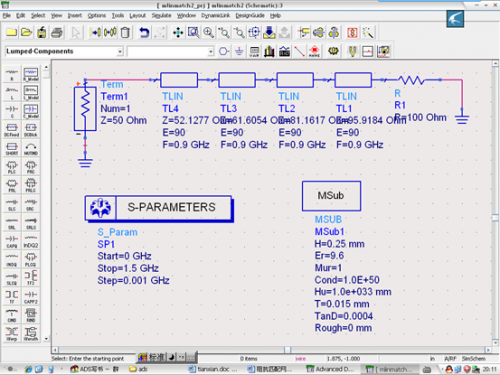Save the current design with the disk icon
Image resolution: width=500 pixels, height=375 pixels.
(x=42, y=32)
